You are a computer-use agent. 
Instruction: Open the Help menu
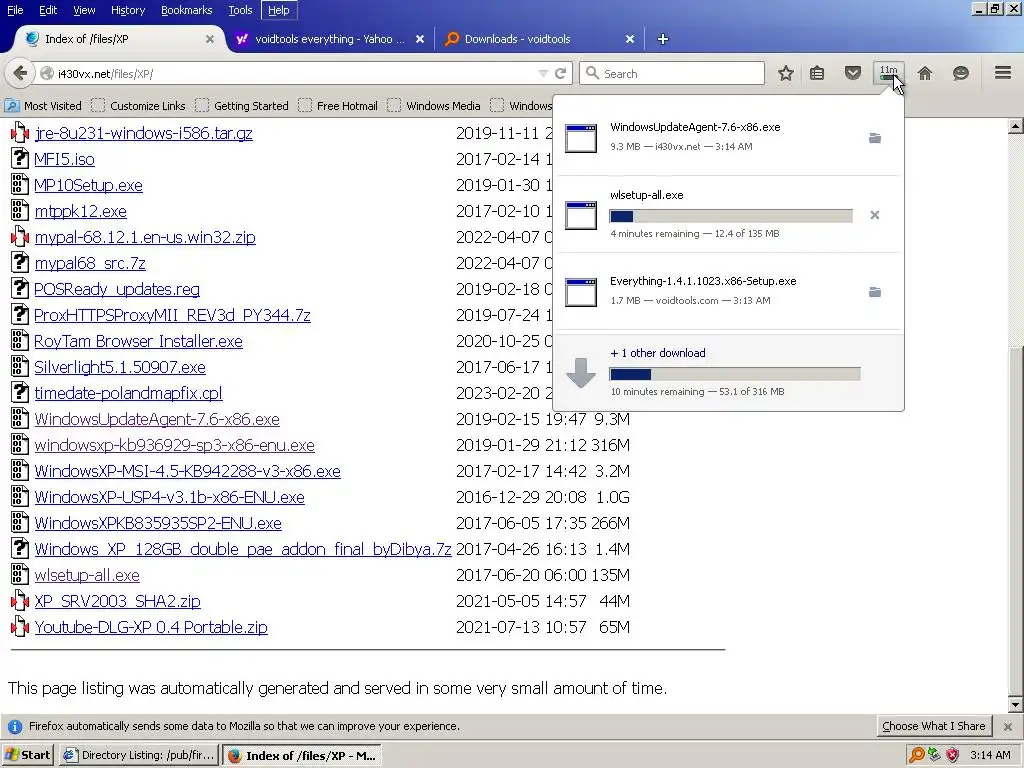point(279,10)
